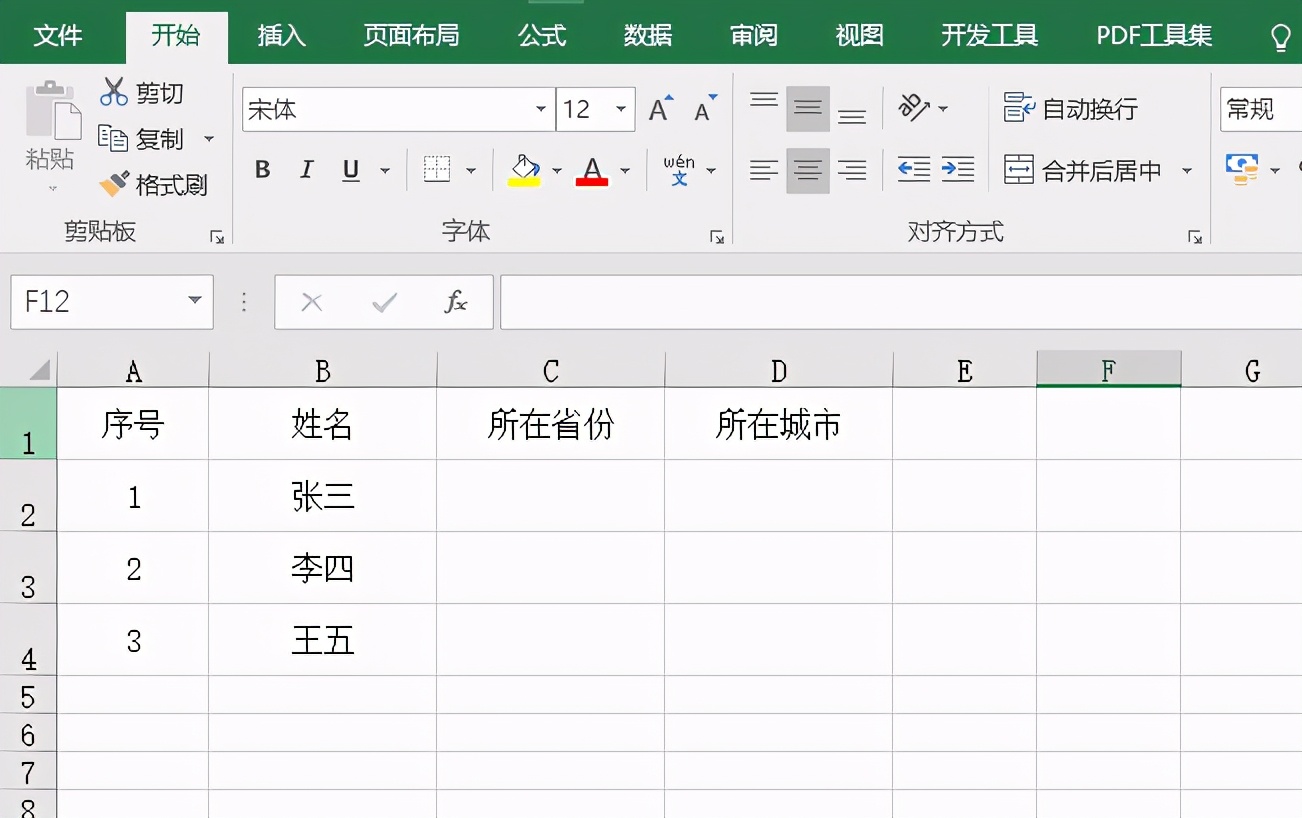Align text right
Viewport: 1302px width, 818px height.
(852, 170)
